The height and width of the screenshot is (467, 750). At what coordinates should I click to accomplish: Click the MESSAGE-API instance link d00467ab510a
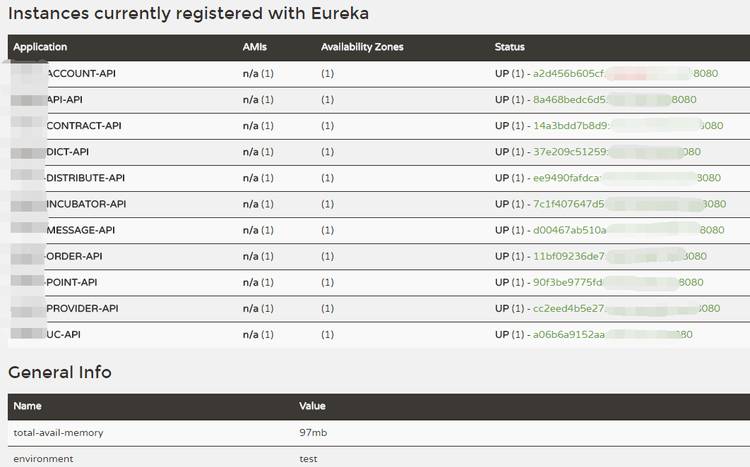629,230
